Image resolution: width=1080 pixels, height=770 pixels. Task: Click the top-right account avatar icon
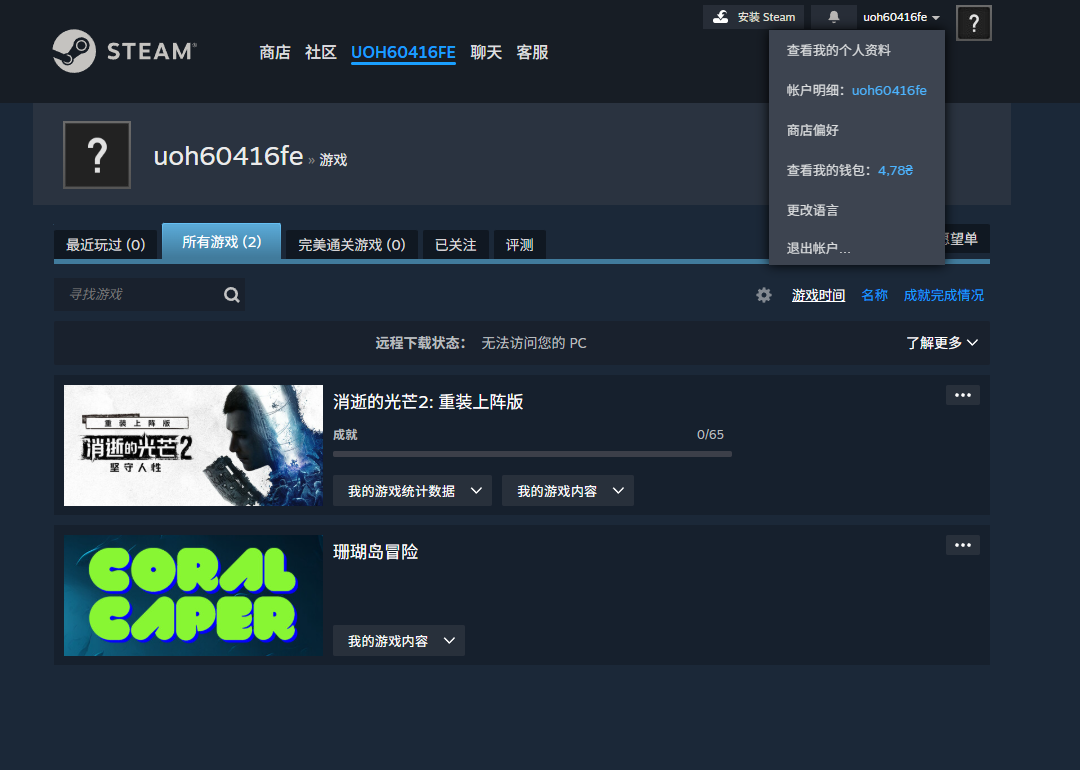[x=973, y=23]
